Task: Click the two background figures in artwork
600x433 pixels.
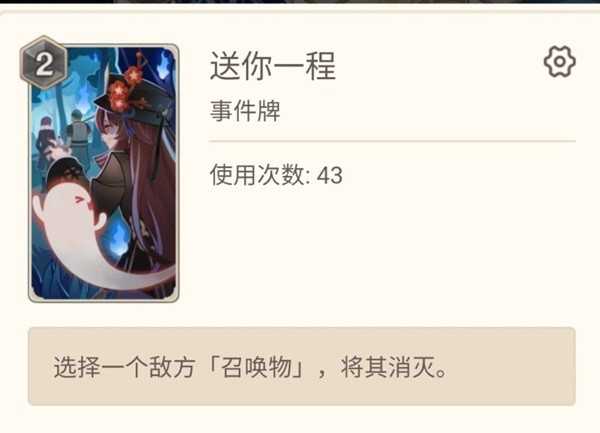Action: click(x=63, y=140)
